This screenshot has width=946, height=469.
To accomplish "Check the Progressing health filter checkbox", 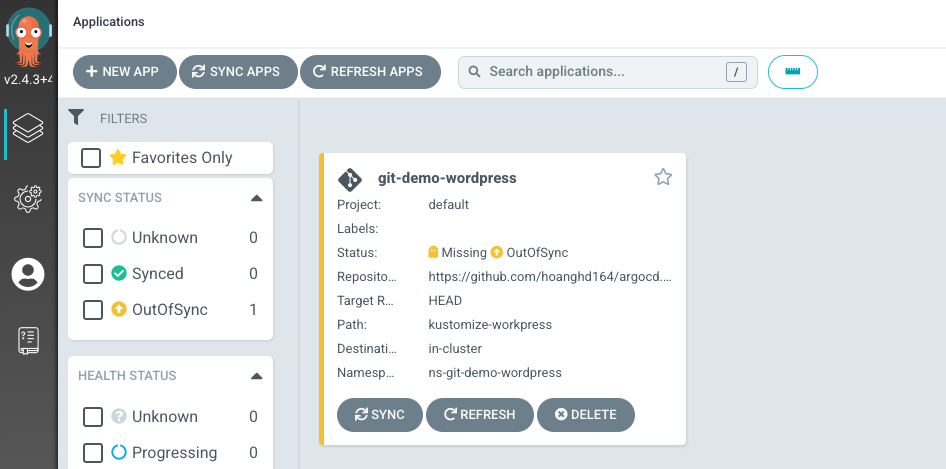I will [93, 452].
